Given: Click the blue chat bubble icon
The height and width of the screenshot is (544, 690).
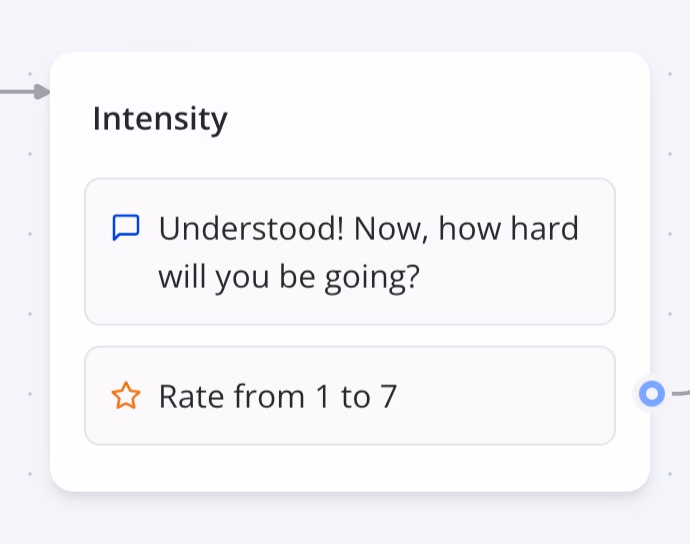Looking at the screenshot, I should coord(125,228).
